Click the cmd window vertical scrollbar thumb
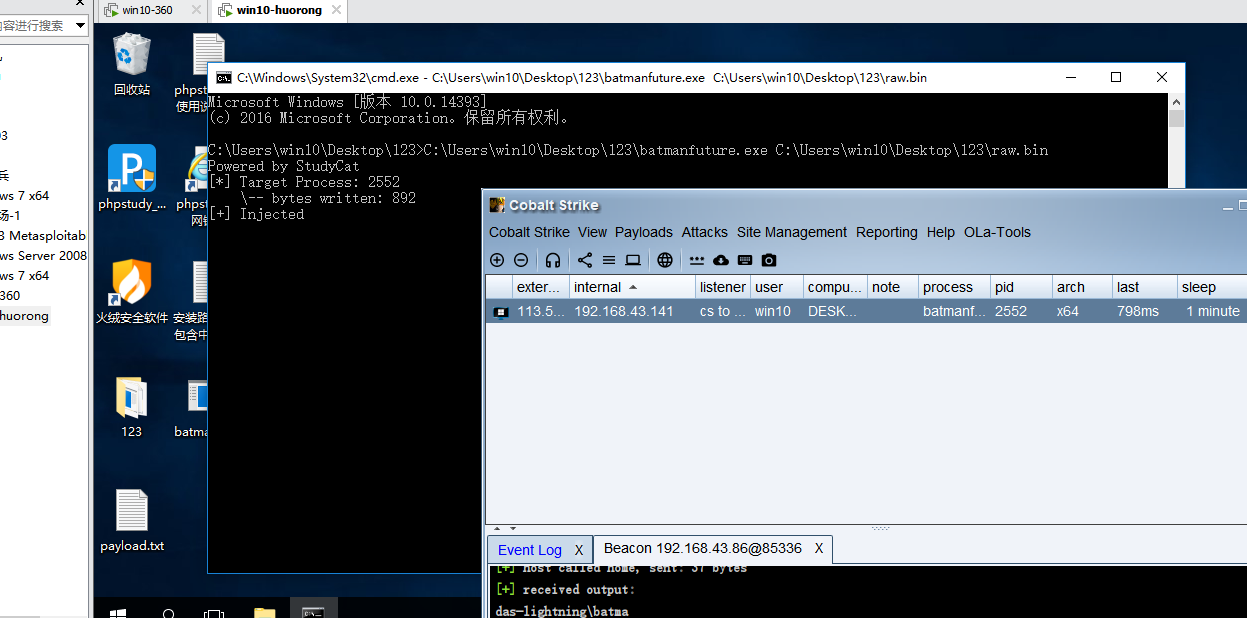 coord(1176,119)
